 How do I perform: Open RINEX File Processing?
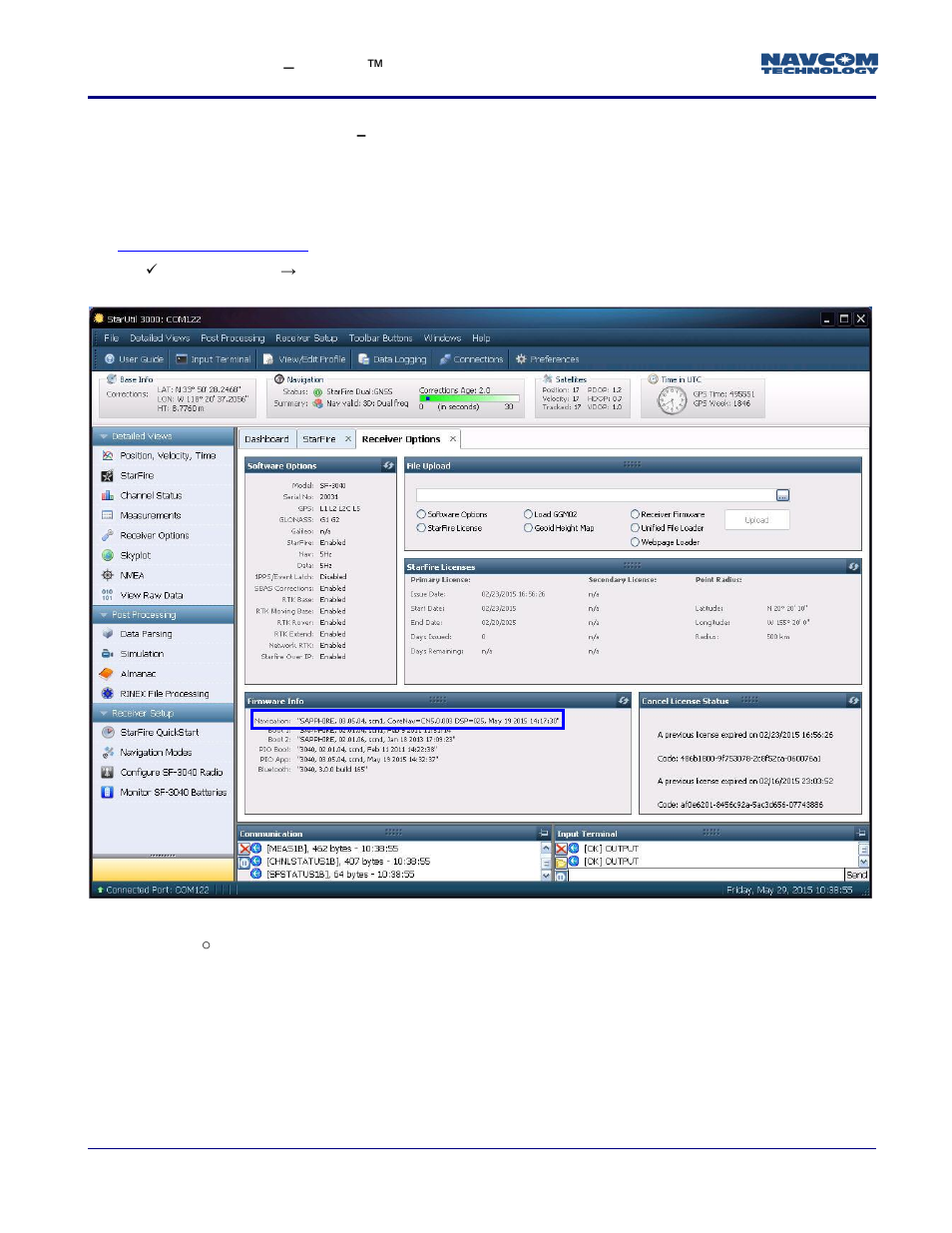pyautogui.click(x=156, y=694)
